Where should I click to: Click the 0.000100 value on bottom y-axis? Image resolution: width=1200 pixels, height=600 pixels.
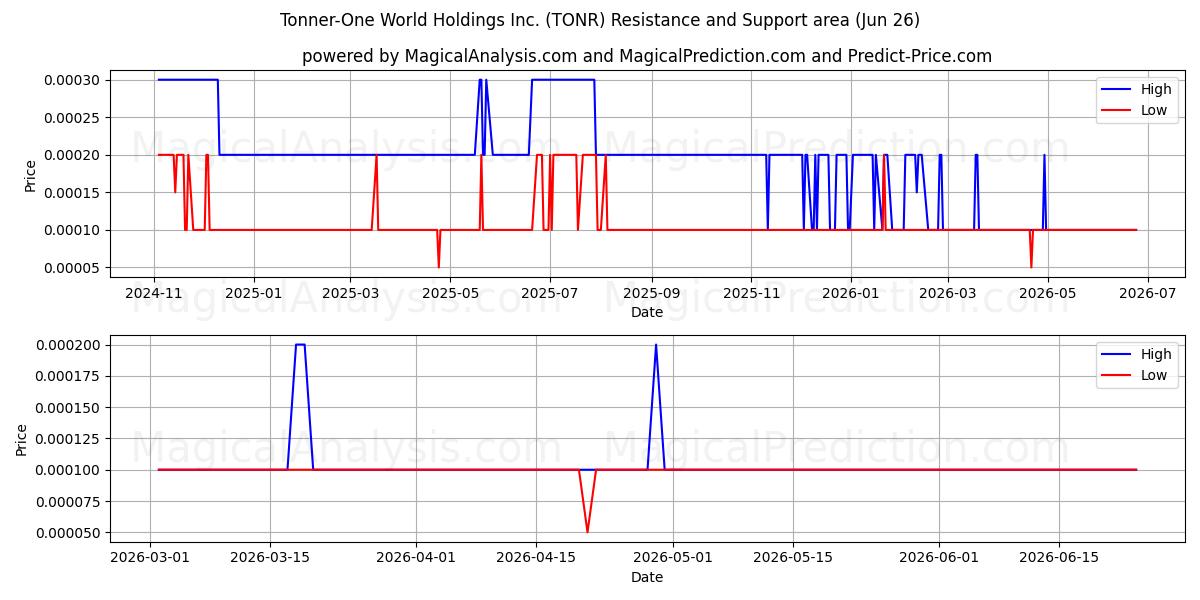tap(68, 470)
